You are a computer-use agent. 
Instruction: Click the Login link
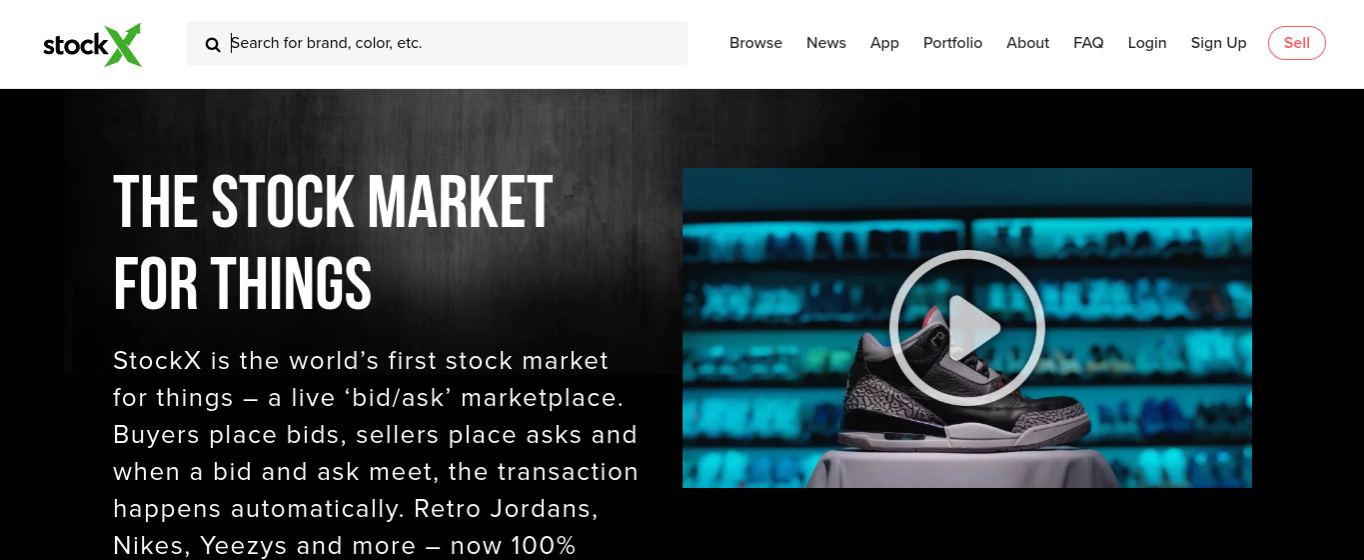[x=1147, y=43]
